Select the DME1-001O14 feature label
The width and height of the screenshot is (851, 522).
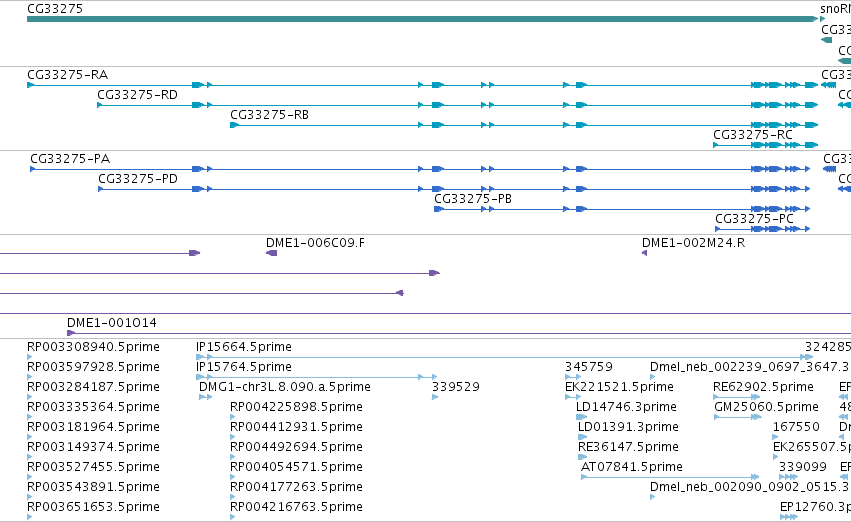click(112, 323)
